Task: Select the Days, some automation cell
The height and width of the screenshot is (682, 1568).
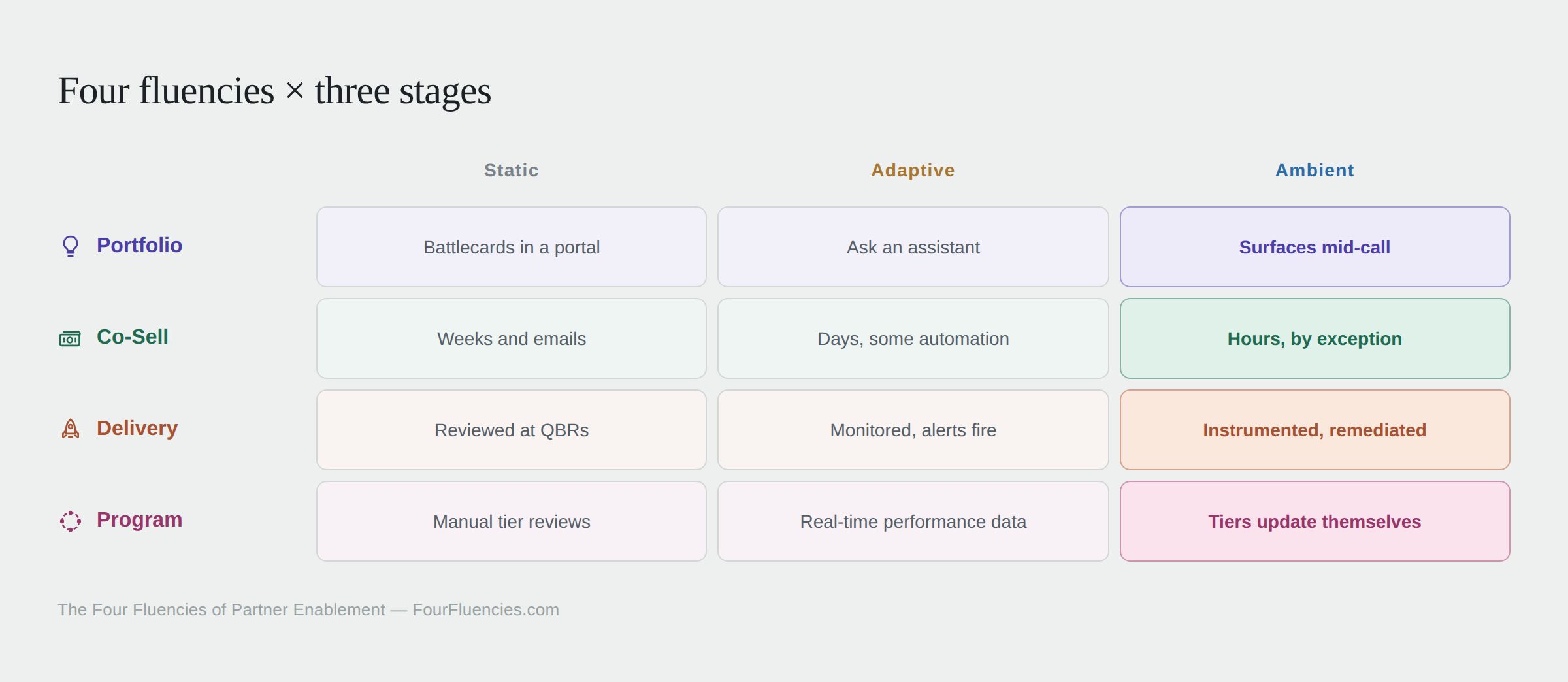Action: (x=913, y=338)
